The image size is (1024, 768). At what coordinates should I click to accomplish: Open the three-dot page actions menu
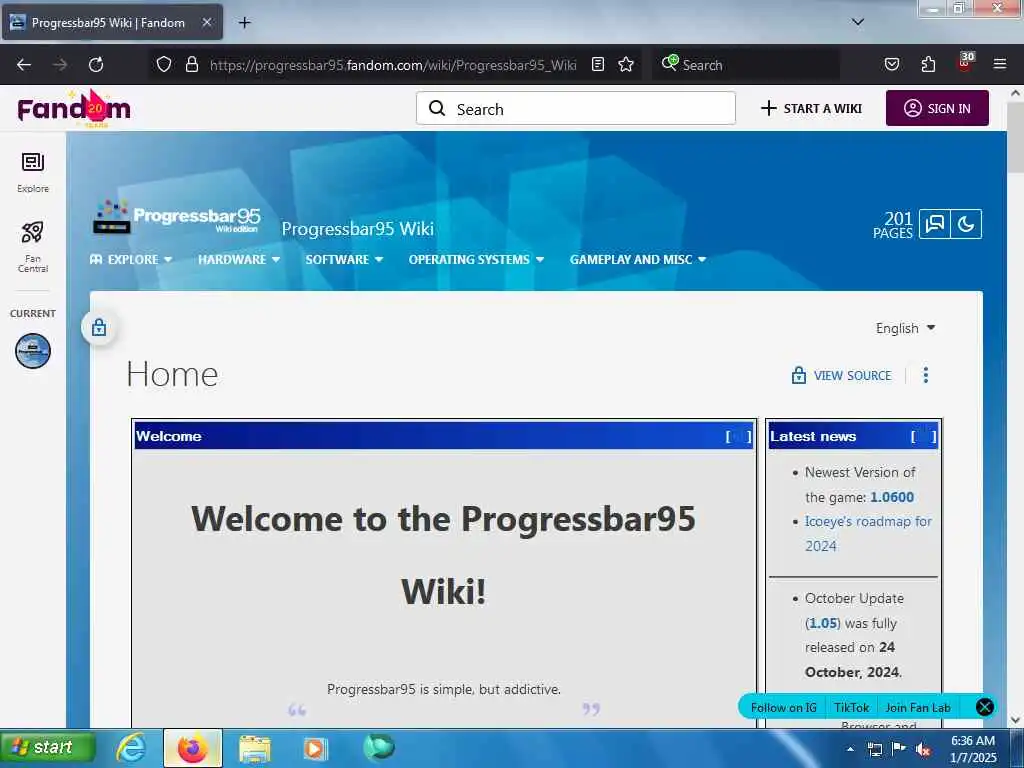(x=925, y=375)
